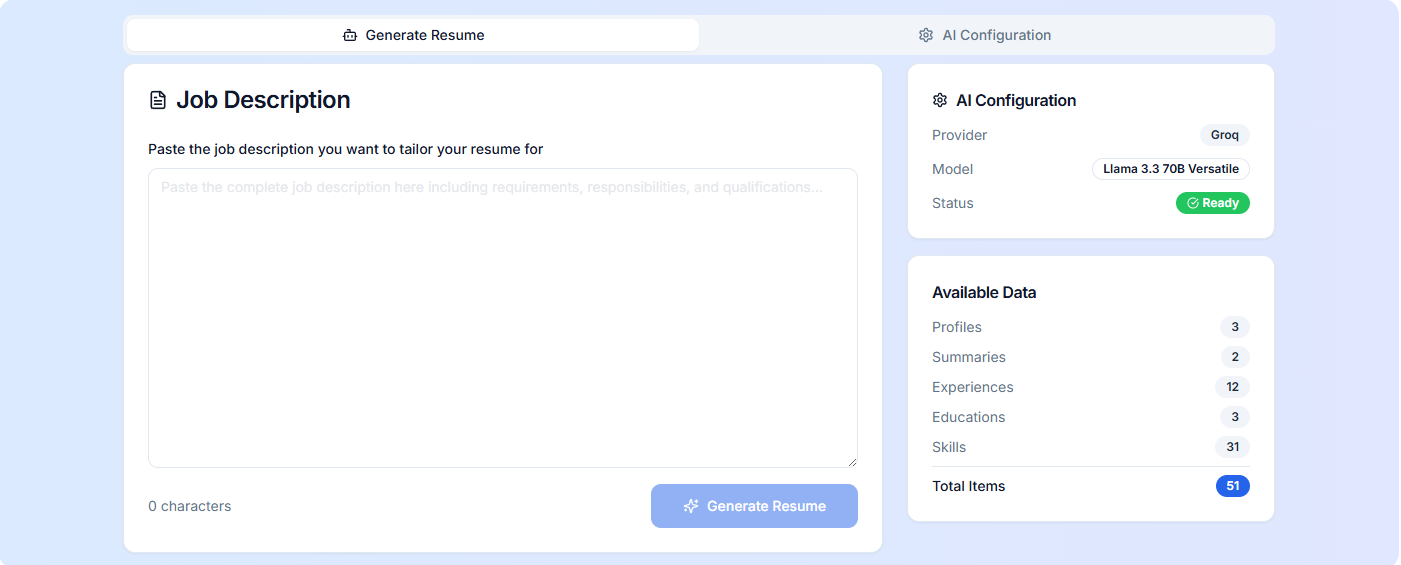Click the Llama 3.3 70B Versatile badge
The width and height of the screenshot is (1401, 565).
pyautogui.click(x=1170, y=169)
